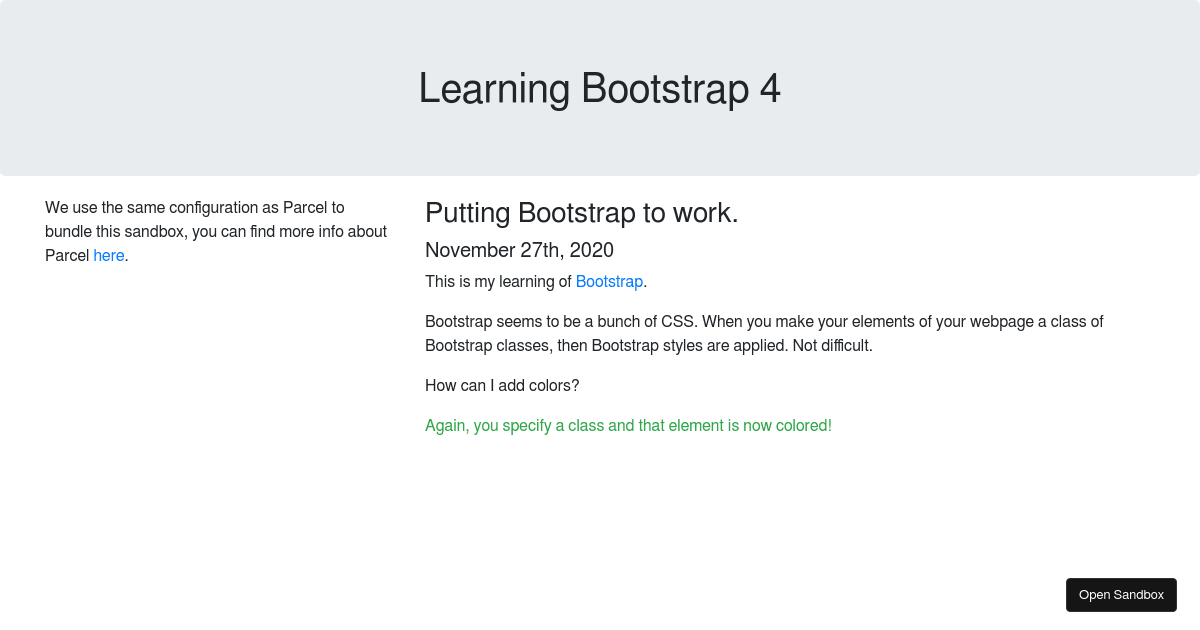Click the word "Putting" in the article heading
The image size is (1200, 630).
pos(468,213)
